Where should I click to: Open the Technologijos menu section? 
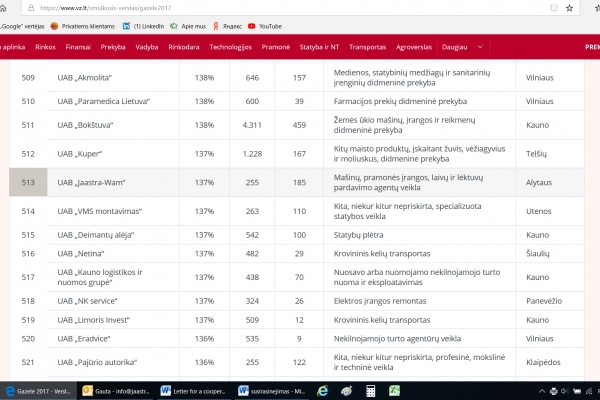click(230, 47)
